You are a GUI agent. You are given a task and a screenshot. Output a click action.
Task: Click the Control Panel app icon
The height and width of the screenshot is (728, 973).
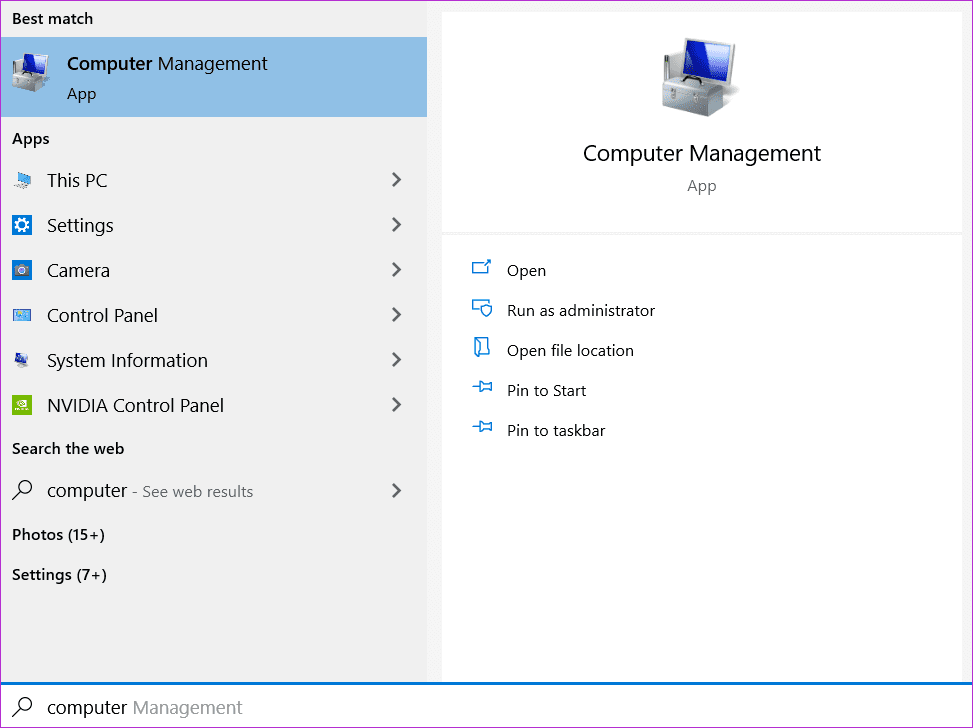pyautogui.click(x=22, y=315)
